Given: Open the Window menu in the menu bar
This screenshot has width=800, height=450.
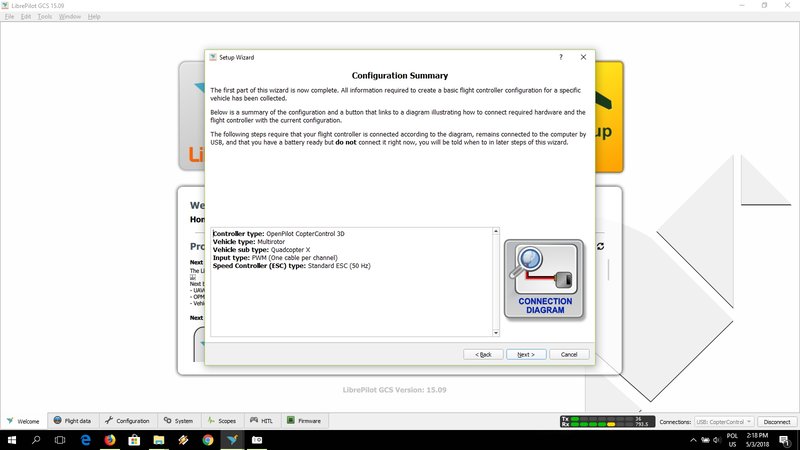Looking at the screenshot, I should click(70, 17).
